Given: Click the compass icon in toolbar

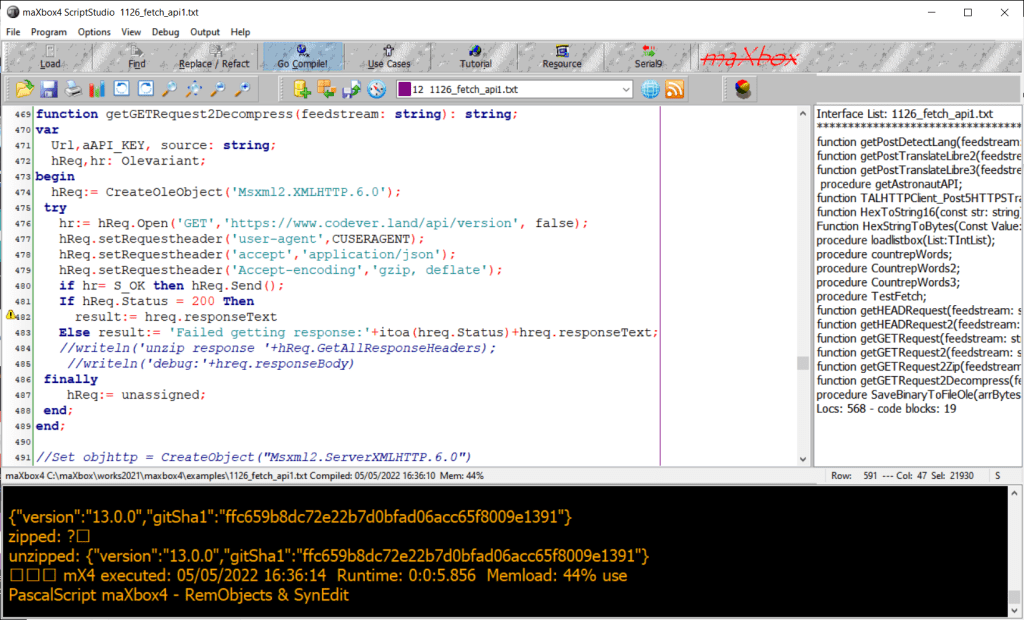Looking at the screenshot, I should tap(376, 90).
